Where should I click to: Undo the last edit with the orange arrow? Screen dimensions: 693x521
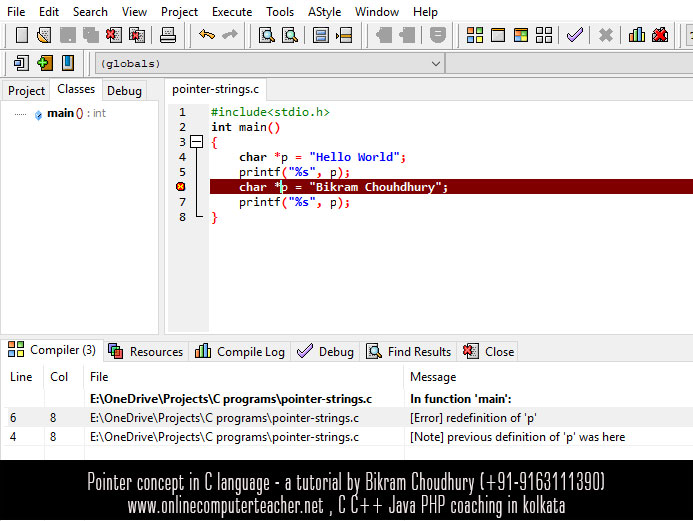pos(206,34)
